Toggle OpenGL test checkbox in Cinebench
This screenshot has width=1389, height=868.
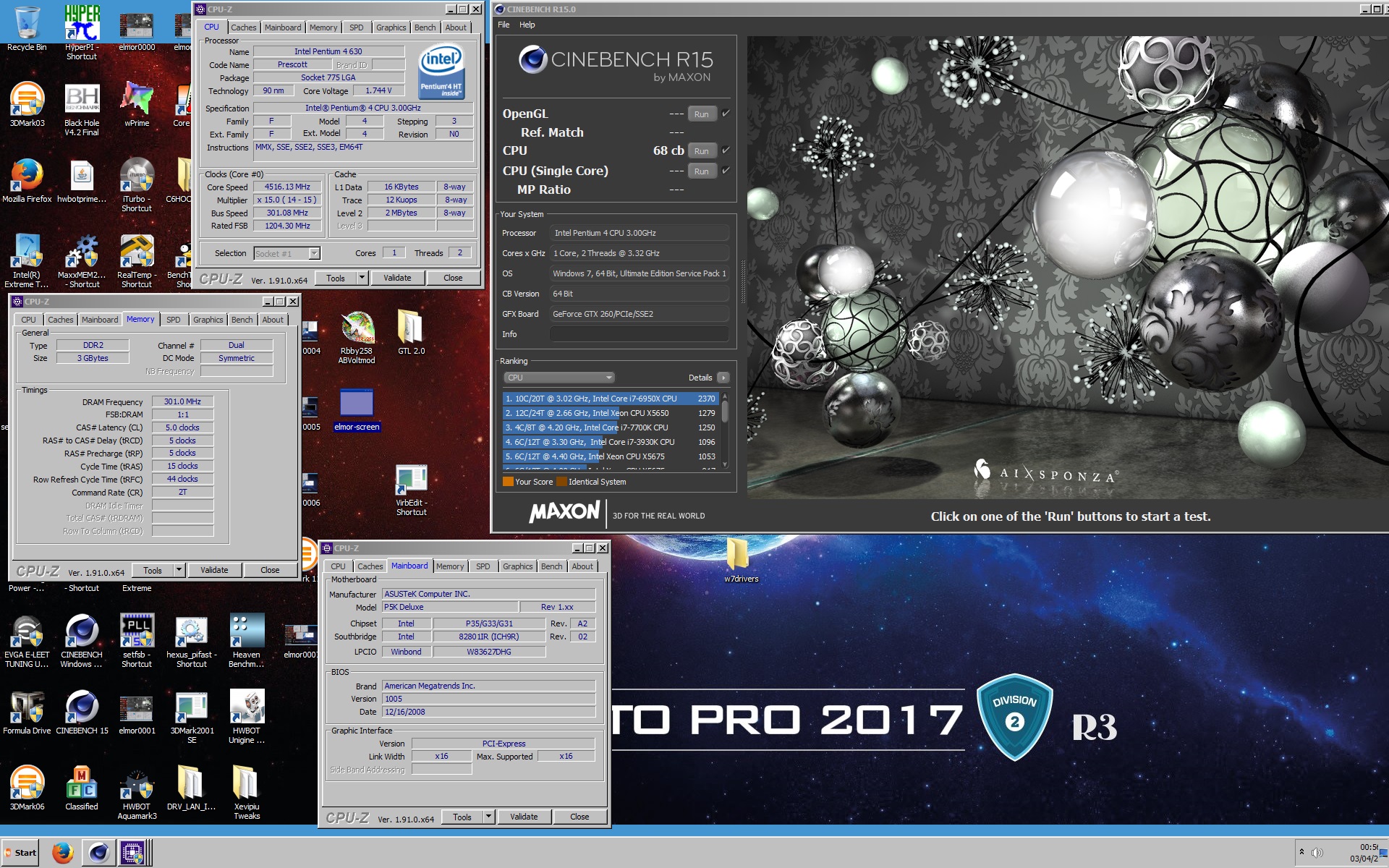[x=726, y=114]
